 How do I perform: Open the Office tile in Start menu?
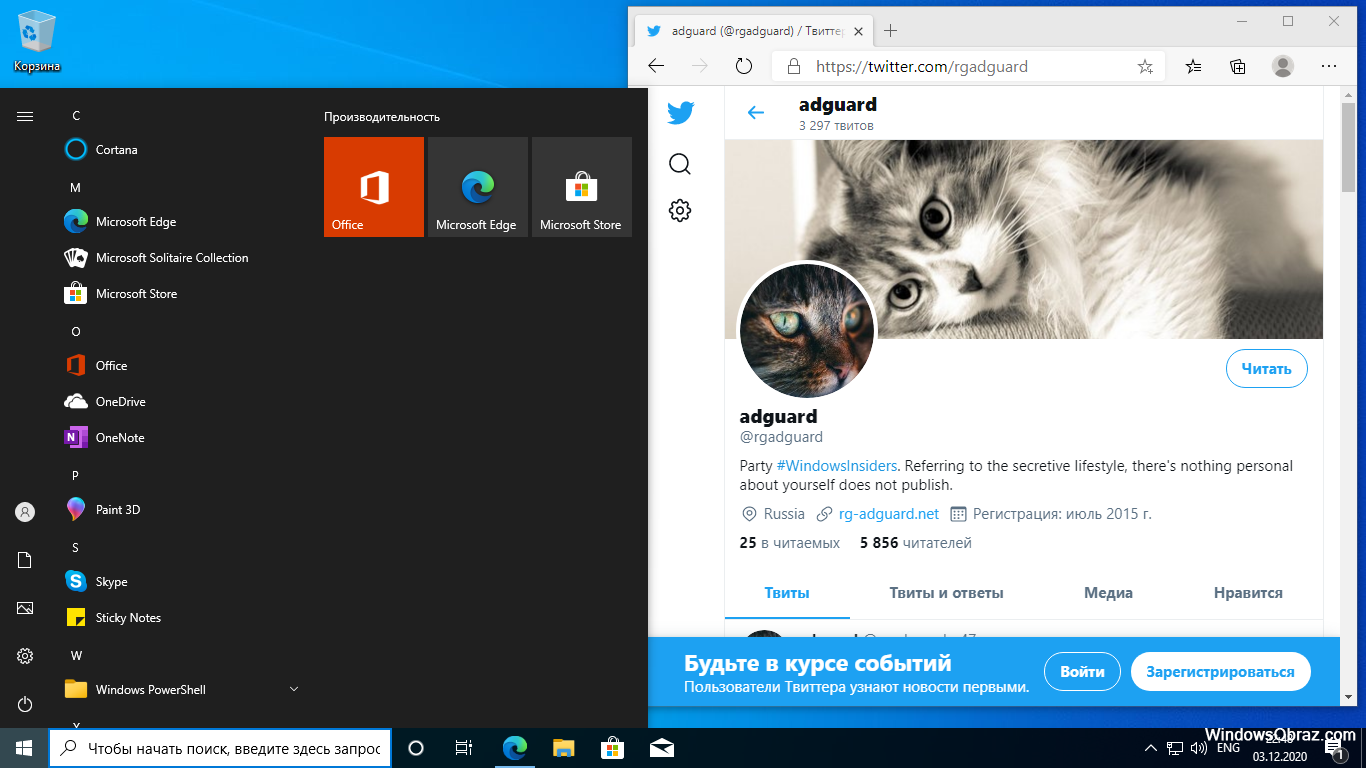pos(374,187)
